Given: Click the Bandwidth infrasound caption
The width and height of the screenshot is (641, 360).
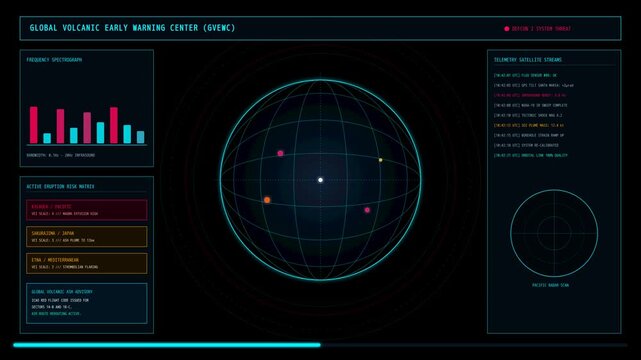Looking at the screenshot, I should click(x=61, y=155).
